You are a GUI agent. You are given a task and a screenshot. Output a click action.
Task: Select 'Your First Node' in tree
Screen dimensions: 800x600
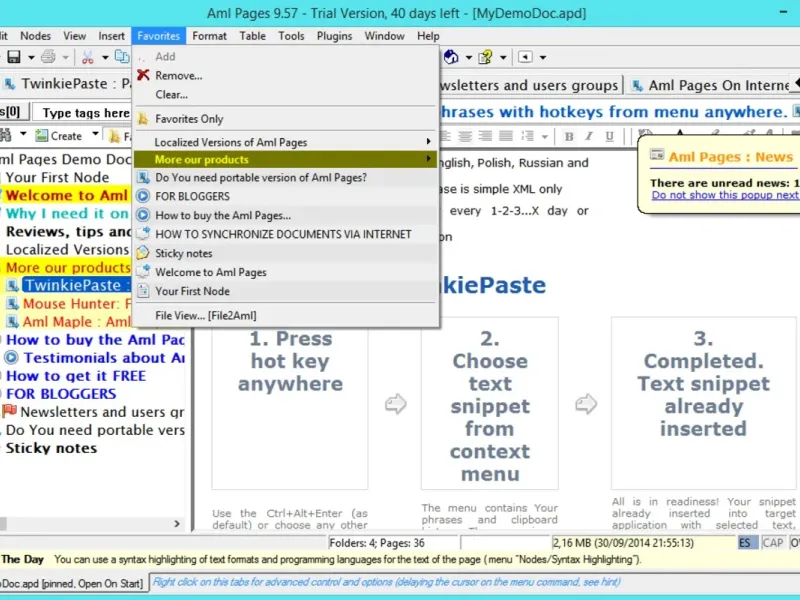57,177
